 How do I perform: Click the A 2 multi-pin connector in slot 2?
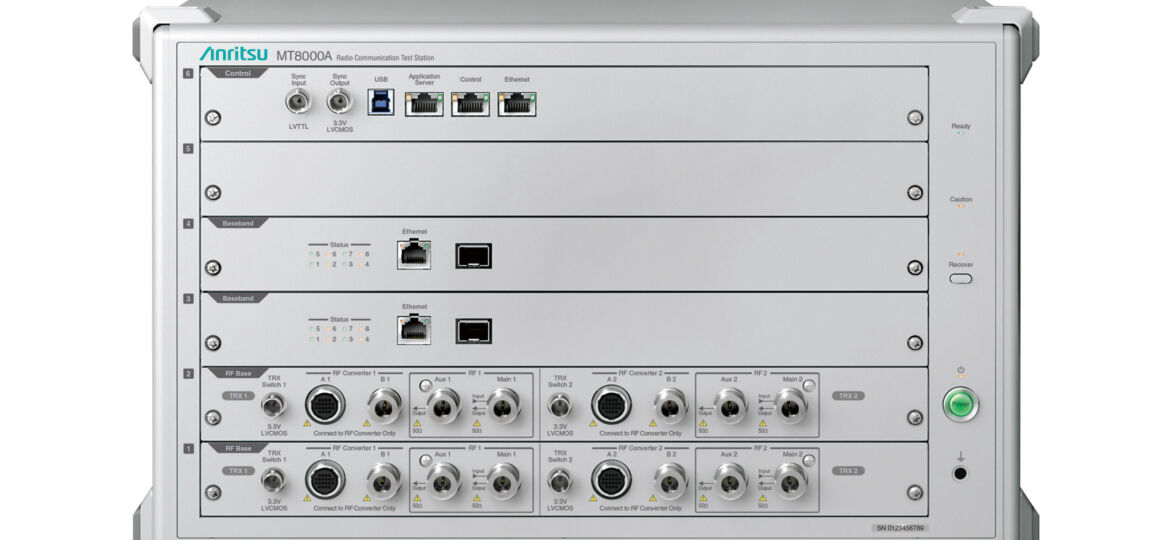tap(611, 405)
